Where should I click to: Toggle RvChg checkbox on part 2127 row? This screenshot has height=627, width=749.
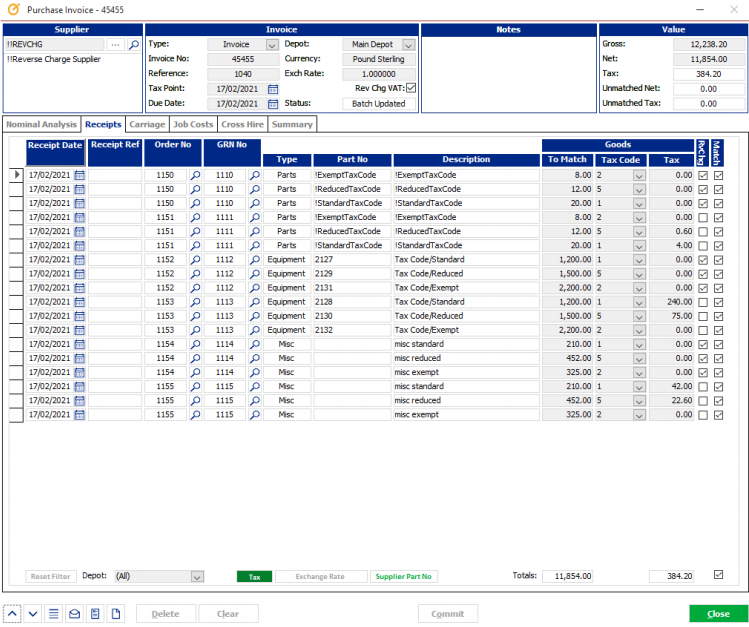[703, 260]
